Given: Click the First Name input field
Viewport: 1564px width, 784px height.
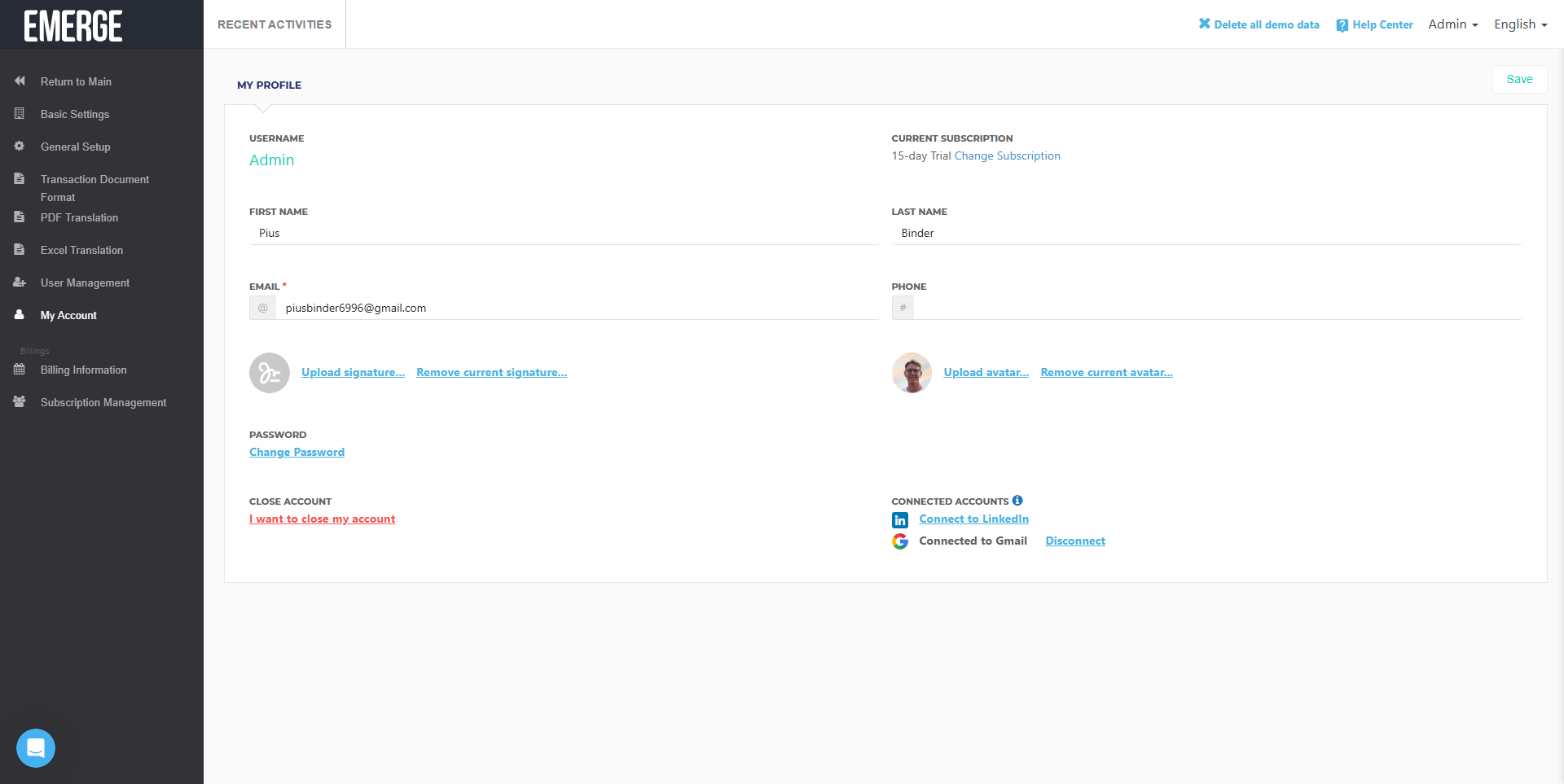Looking at the screenshot, I should (x=564, y=233).
